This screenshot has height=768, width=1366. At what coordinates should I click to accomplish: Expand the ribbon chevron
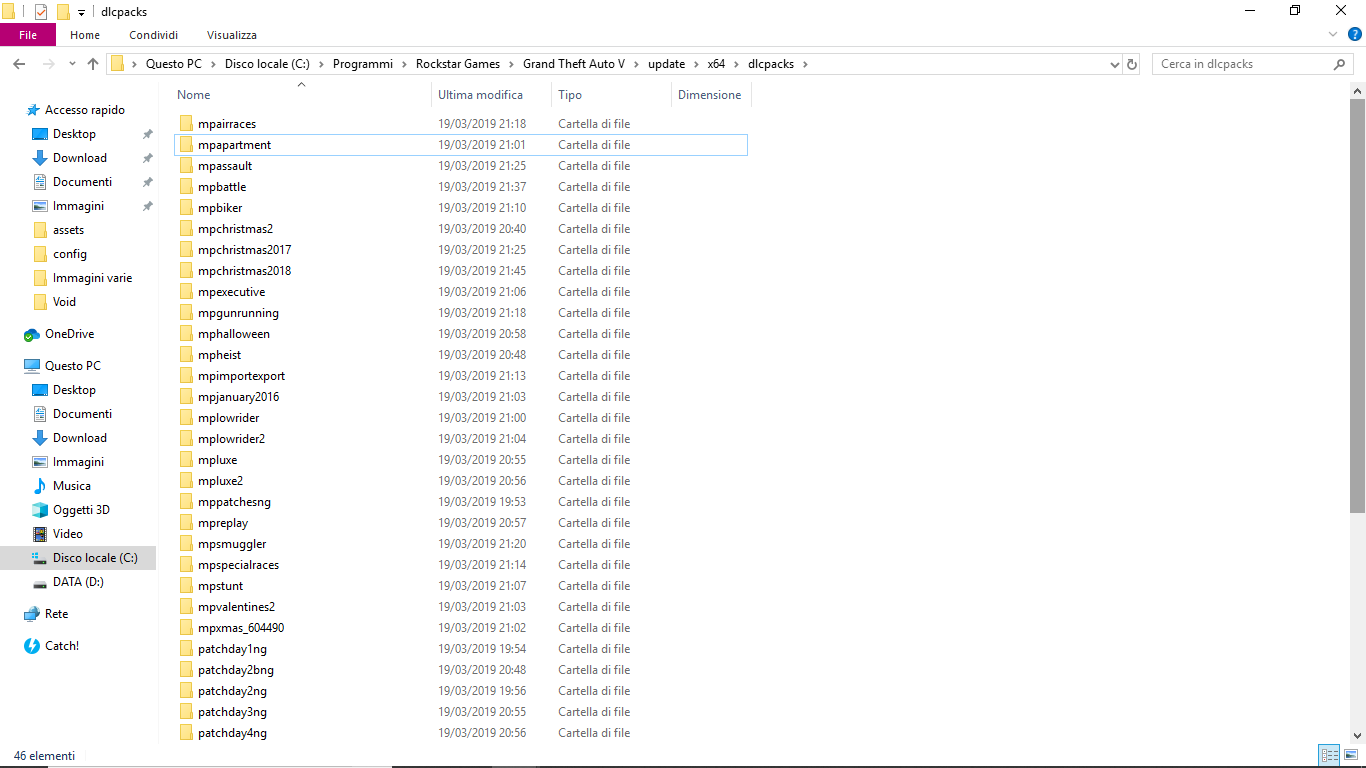[1331, 35]
